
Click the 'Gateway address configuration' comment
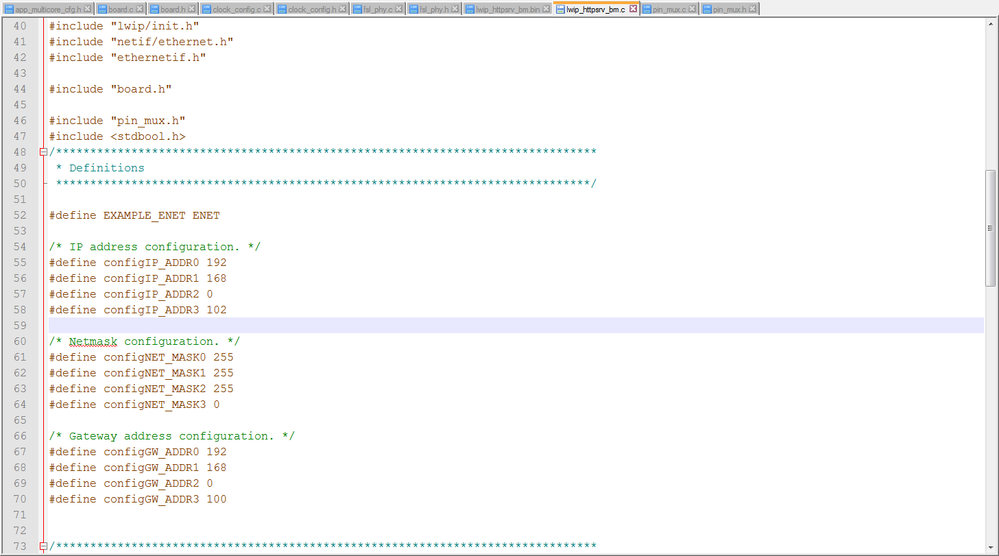(171, 436)
